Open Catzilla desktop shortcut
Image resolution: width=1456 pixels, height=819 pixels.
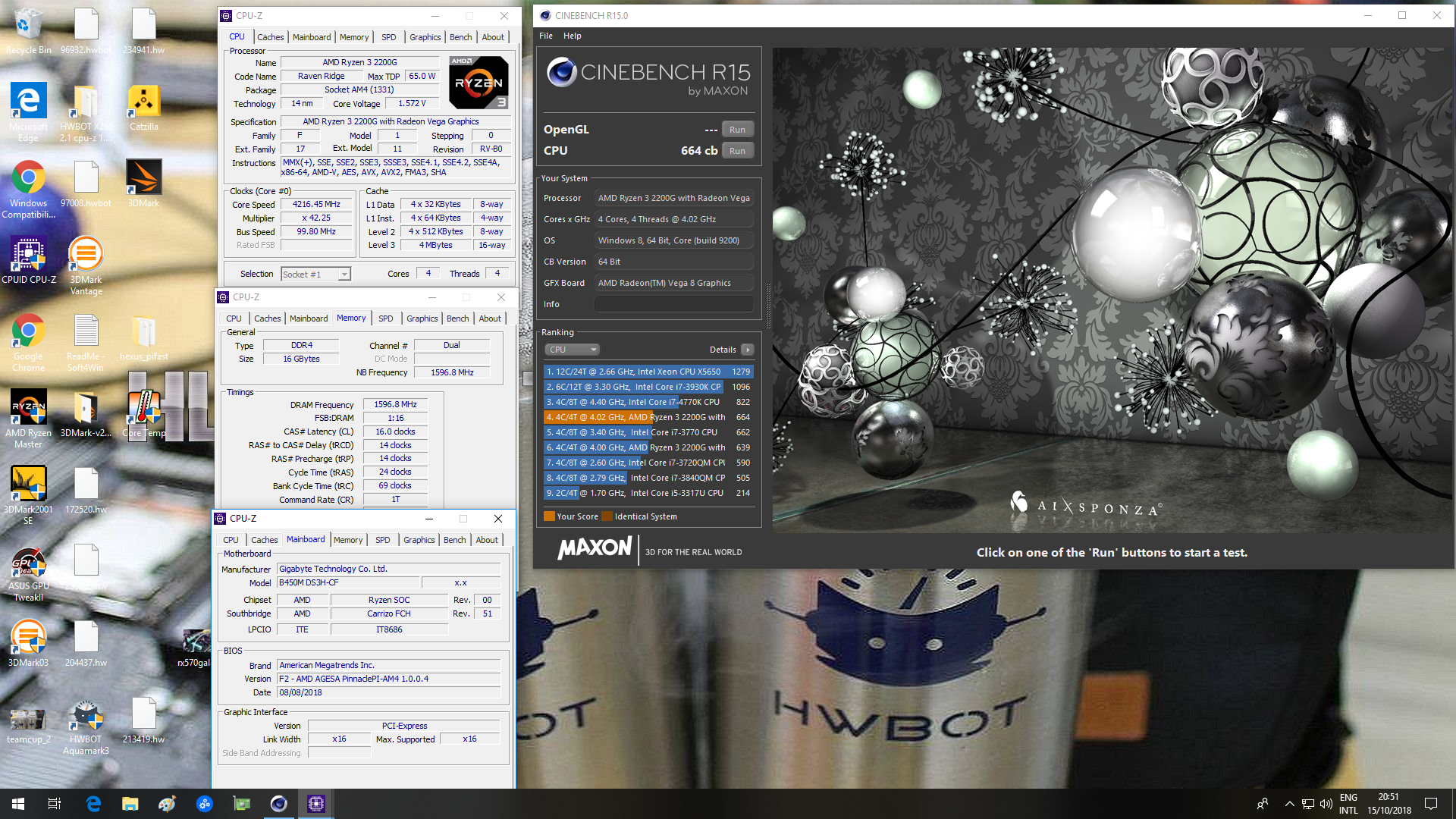(x=143, y=106)
